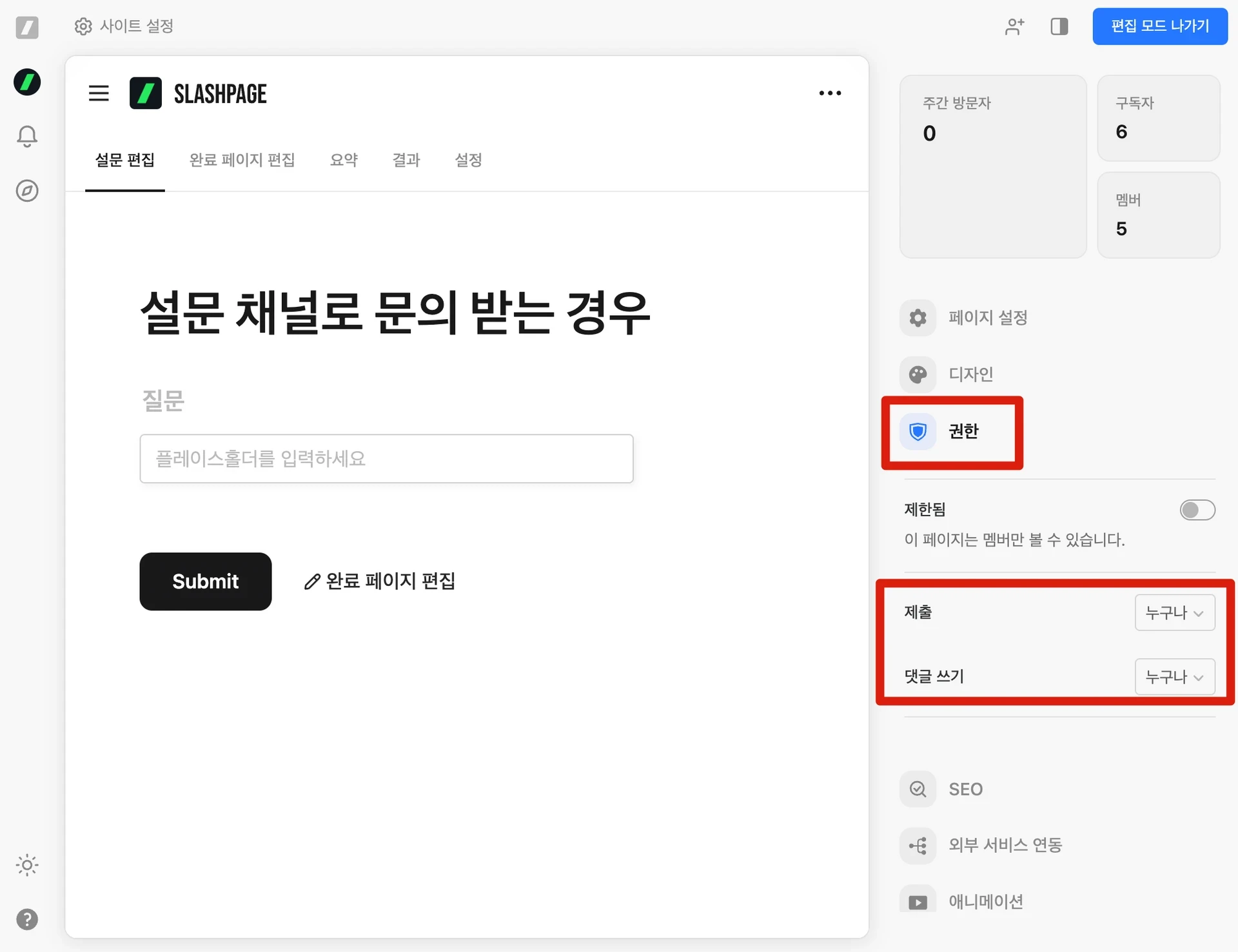Switch to the 요약 tab
This screenshot has height=952, width=1238.
pyautogui.click(x=344, y=160)
